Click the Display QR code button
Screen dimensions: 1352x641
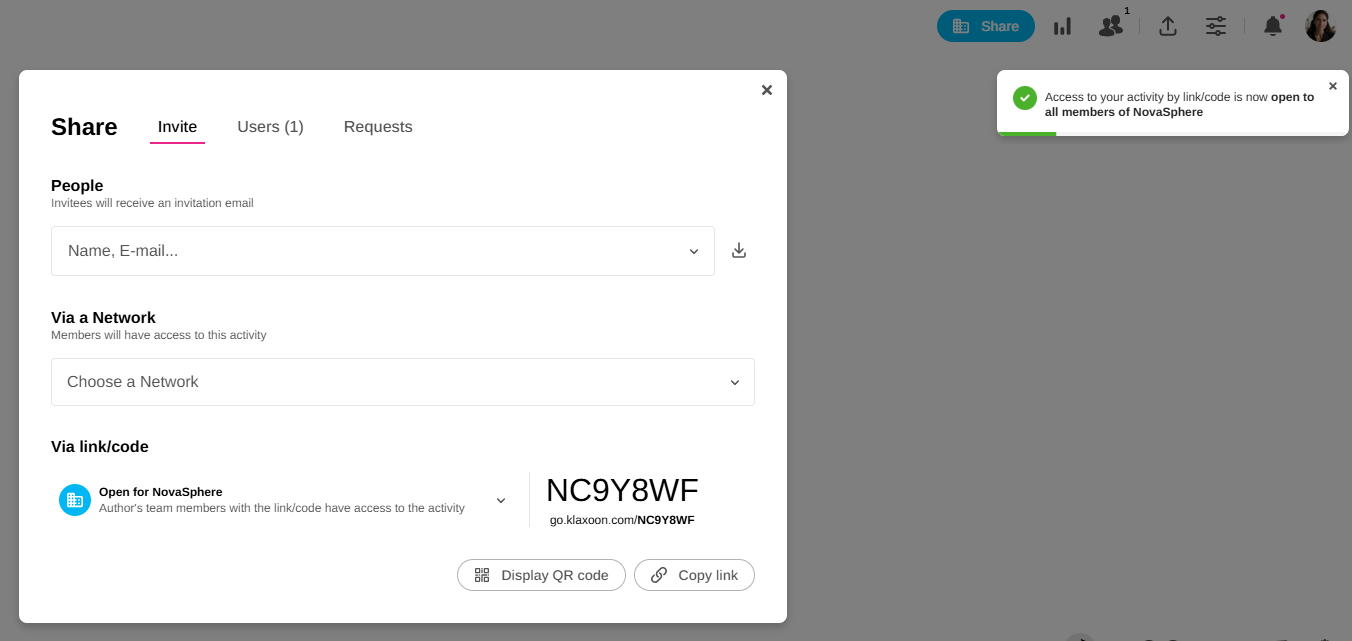pyautogui.click(x=541, y=575)
